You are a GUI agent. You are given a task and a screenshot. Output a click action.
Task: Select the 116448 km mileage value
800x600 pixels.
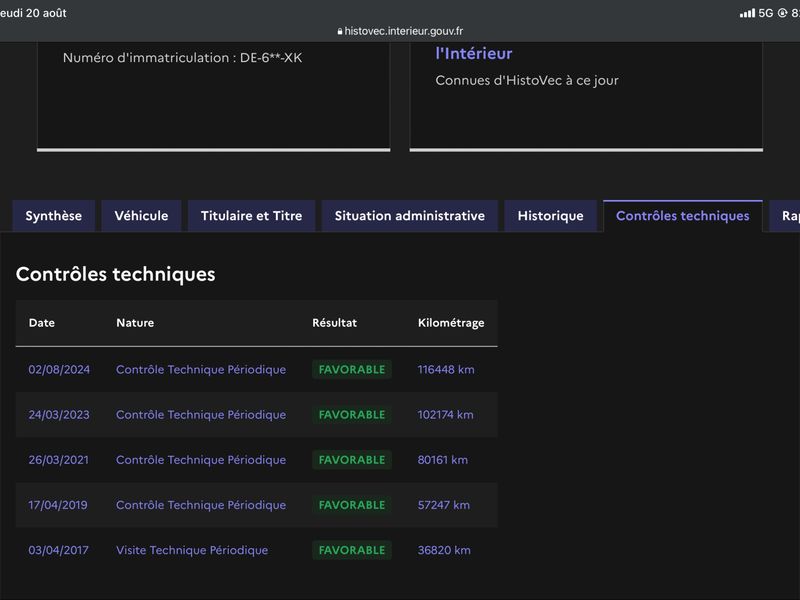446,369
